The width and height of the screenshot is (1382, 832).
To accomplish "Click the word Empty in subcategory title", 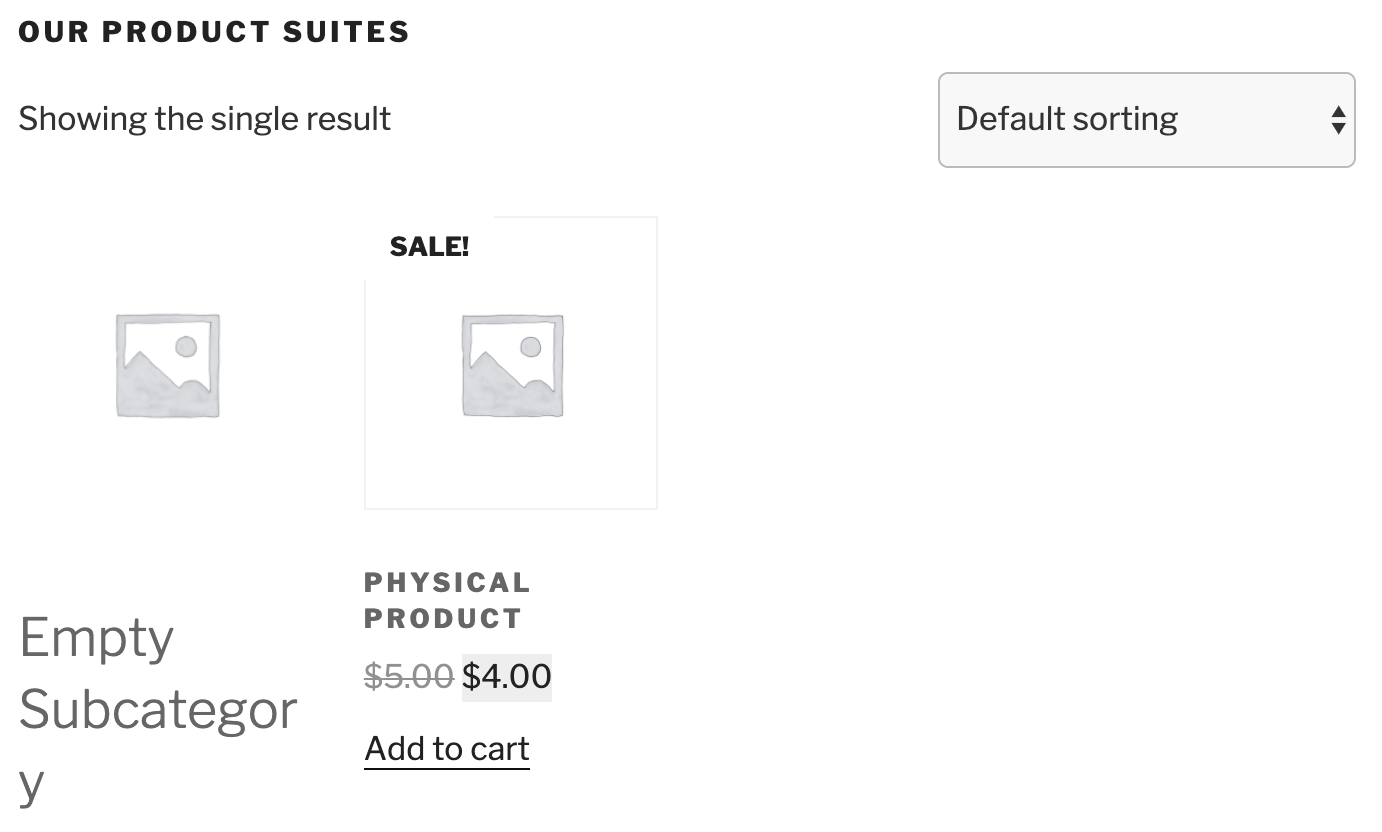I will pos(97,638).
